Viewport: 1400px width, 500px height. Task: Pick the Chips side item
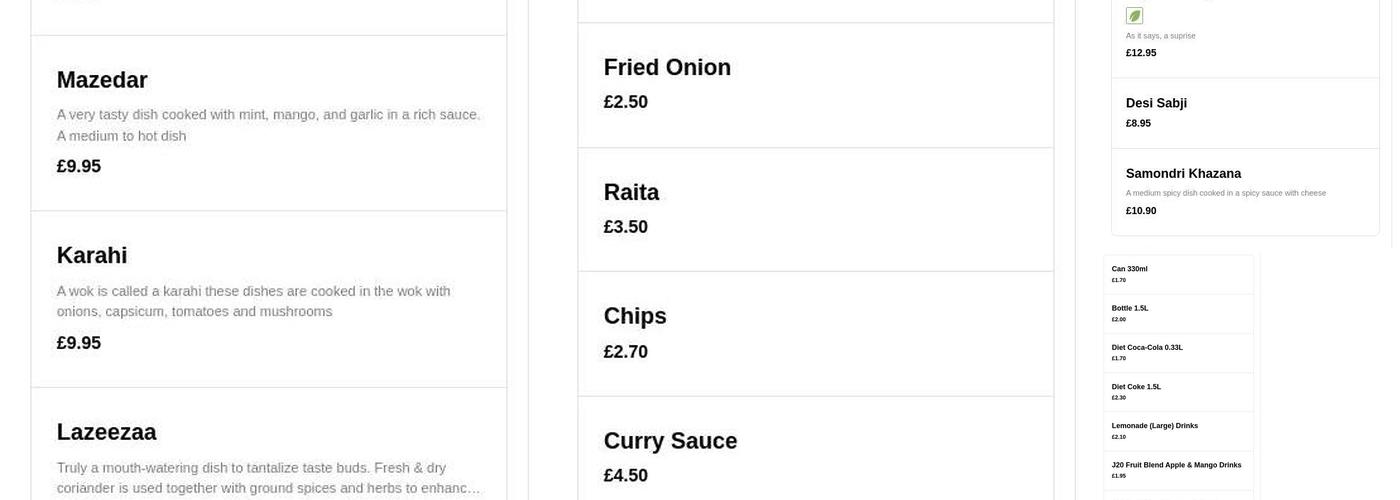pos(635,317)
